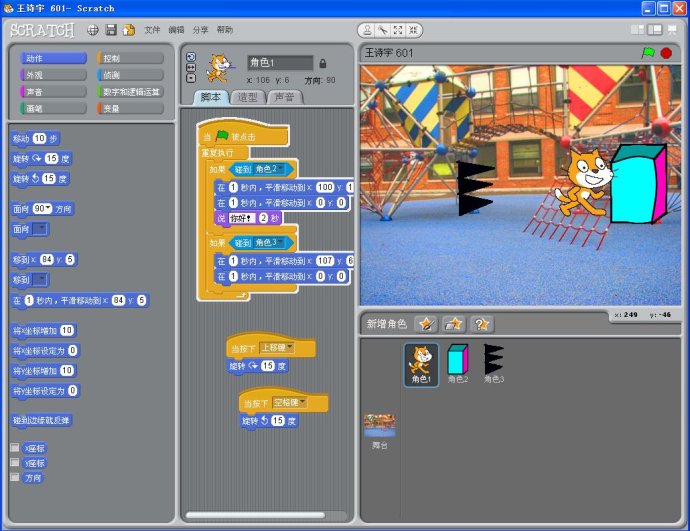This screenshot has height=531, width=690.
Task: Click the cat sprite on the stage
Action: point(584,183)
